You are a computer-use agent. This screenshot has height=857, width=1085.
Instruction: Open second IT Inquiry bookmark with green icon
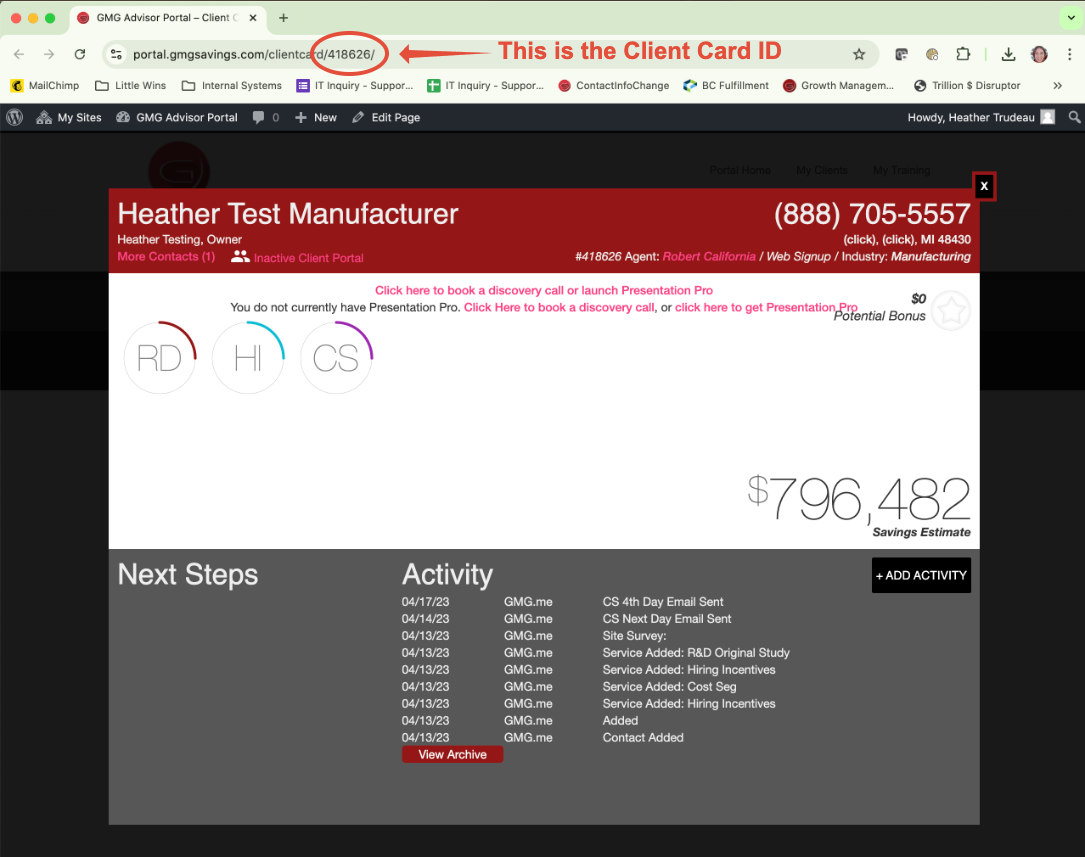pos(485,86)
